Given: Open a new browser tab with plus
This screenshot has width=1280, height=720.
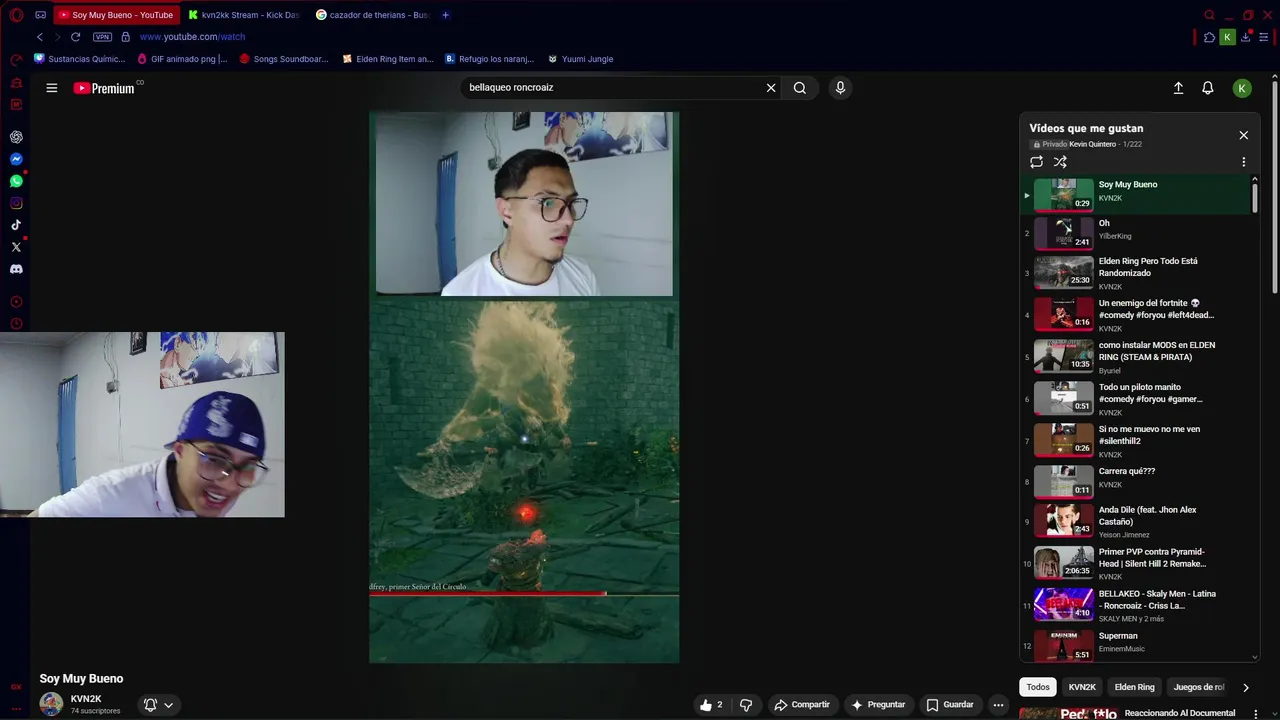Looking at the screenshot, I should 445,15.
